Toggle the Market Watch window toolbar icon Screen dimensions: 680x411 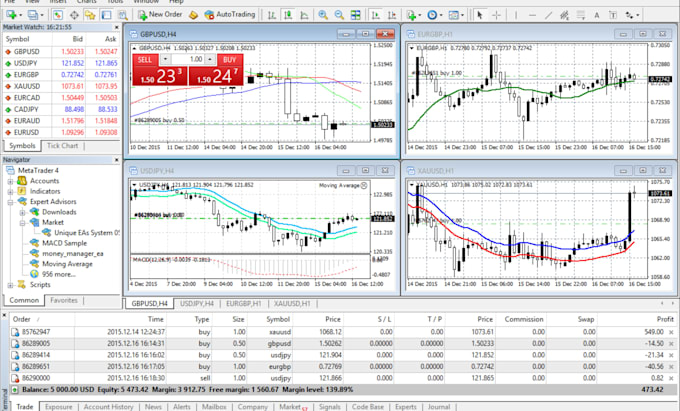coord(58,15)
